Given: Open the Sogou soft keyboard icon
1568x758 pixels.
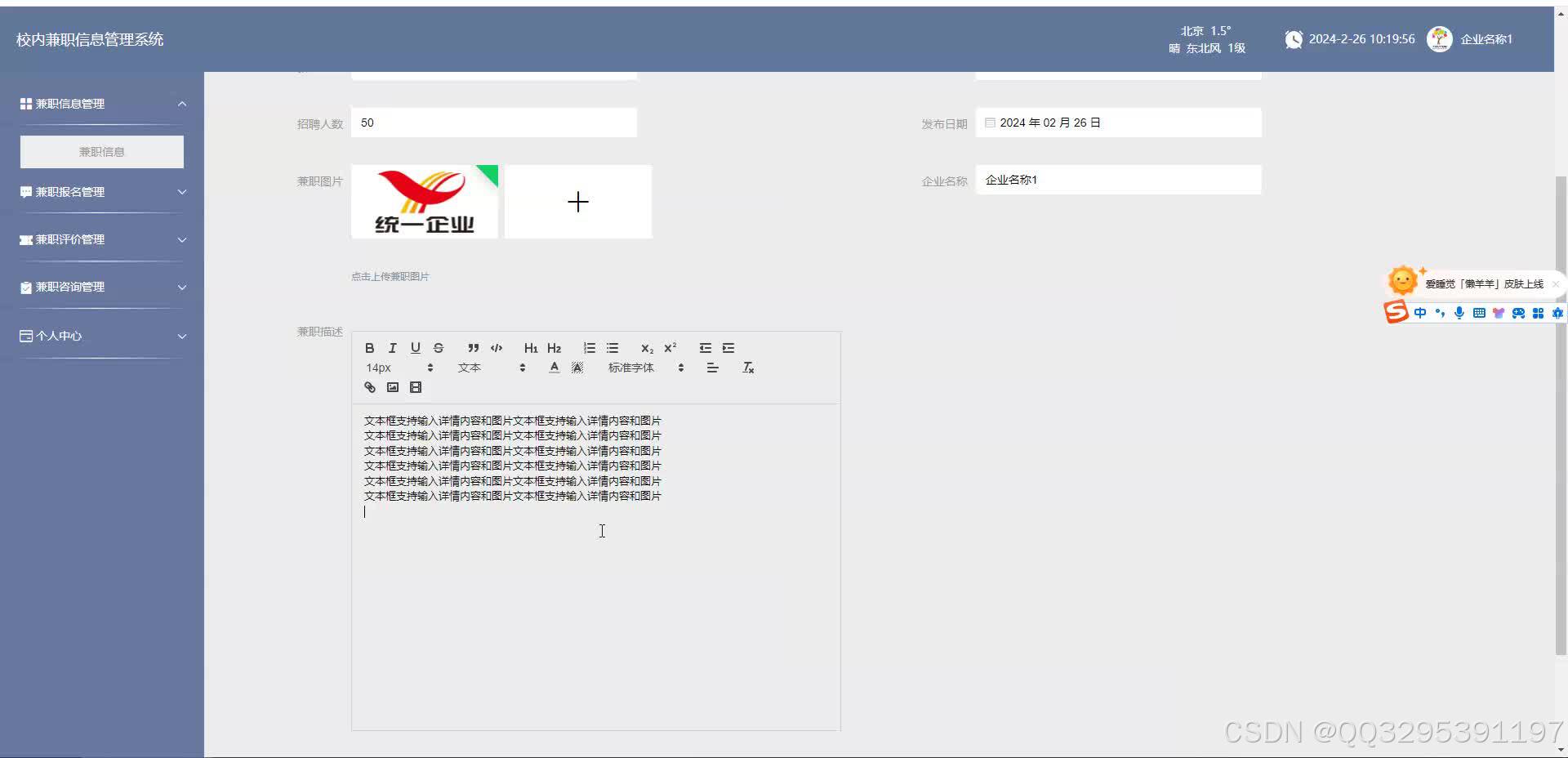Looking at the screenshot, I should click(x=1478, y=313).
